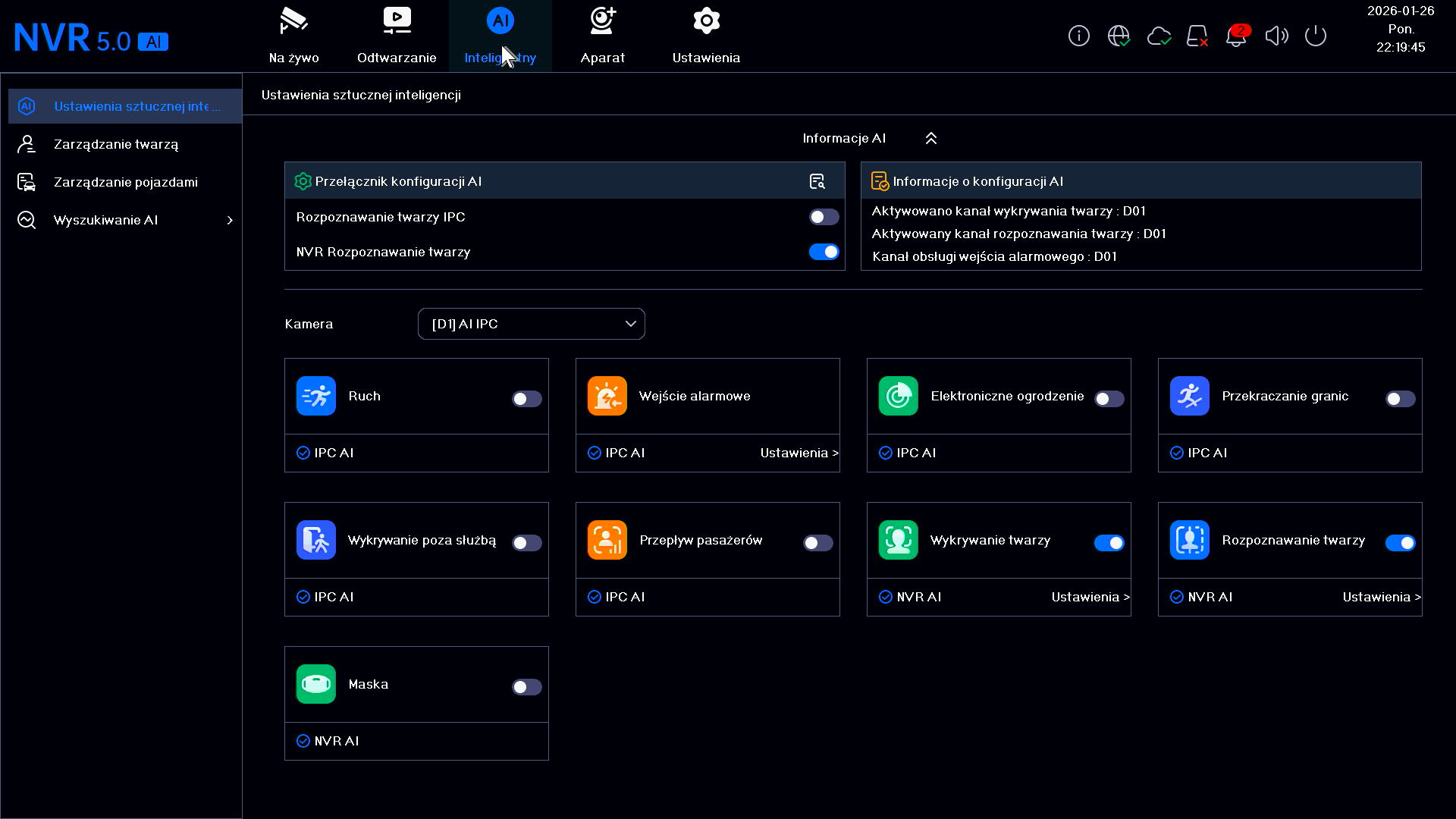The height and width of the screenshot is (819, 1456).
Task: Click the Wejście alarmowe card icon
Action: pyautogui.click(x=607, y=396)
